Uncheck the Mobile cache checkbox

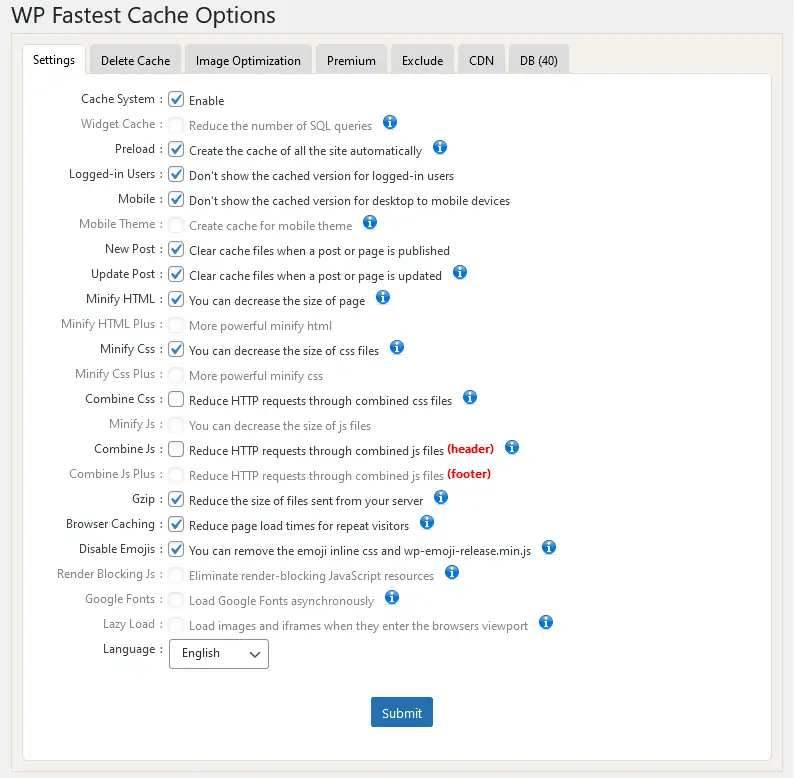point(176,199)
